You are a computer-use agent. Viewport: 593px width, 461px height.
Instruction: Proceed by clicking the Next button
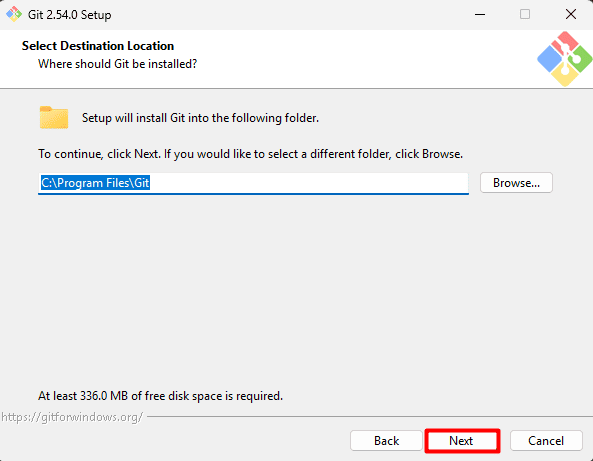click(462, 441)
